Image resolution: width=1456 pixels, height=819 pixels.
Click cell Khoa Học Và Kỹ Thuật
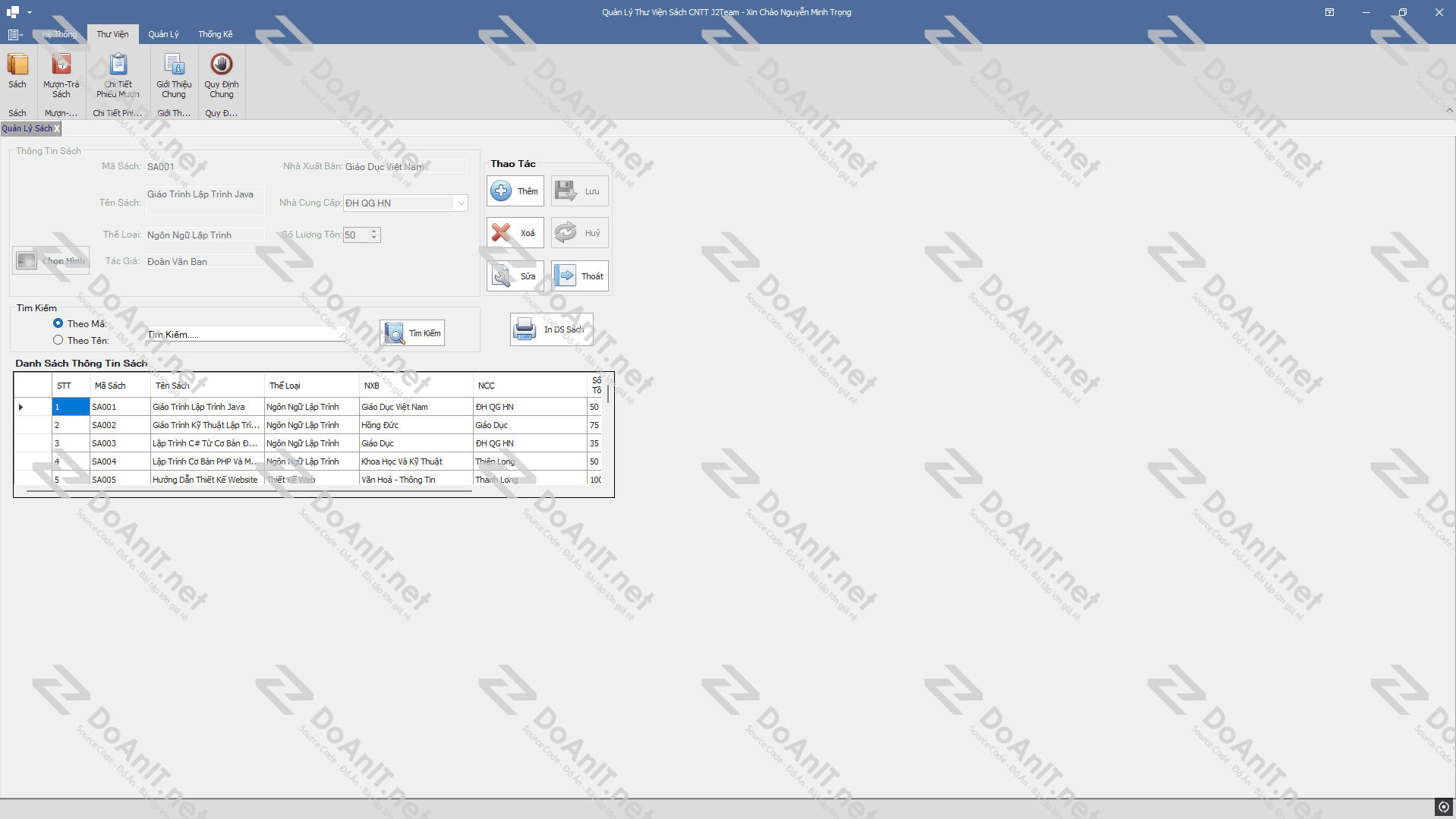416,461
